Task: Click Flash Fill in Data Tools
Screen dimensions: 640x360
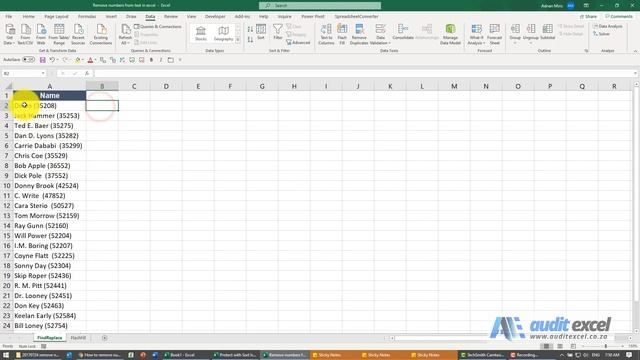Action: pos(342,34)
